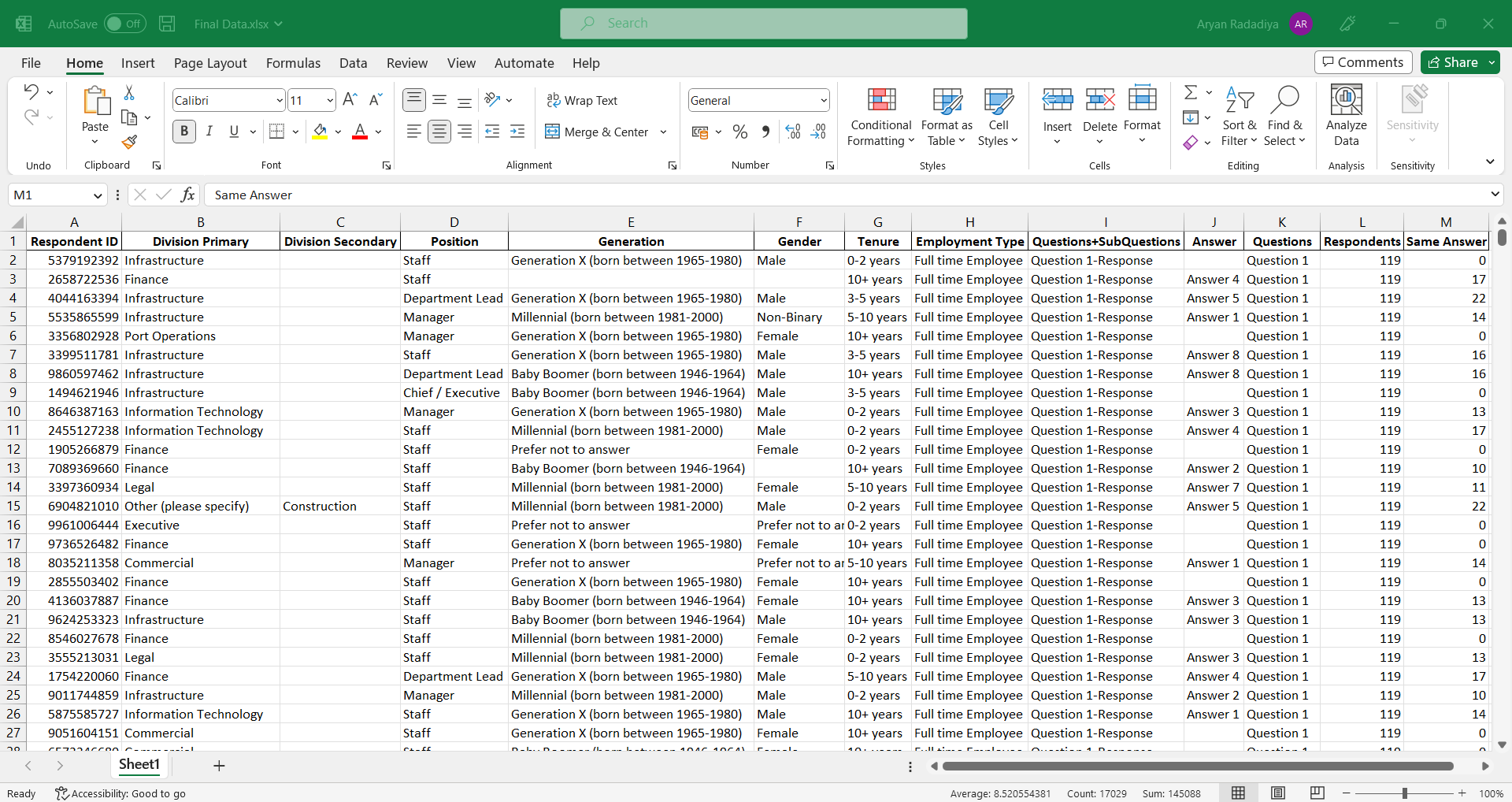The image size is (1512, 802).
Task: Apply the red Font Color swatch
Action: [x=360, y=132]
